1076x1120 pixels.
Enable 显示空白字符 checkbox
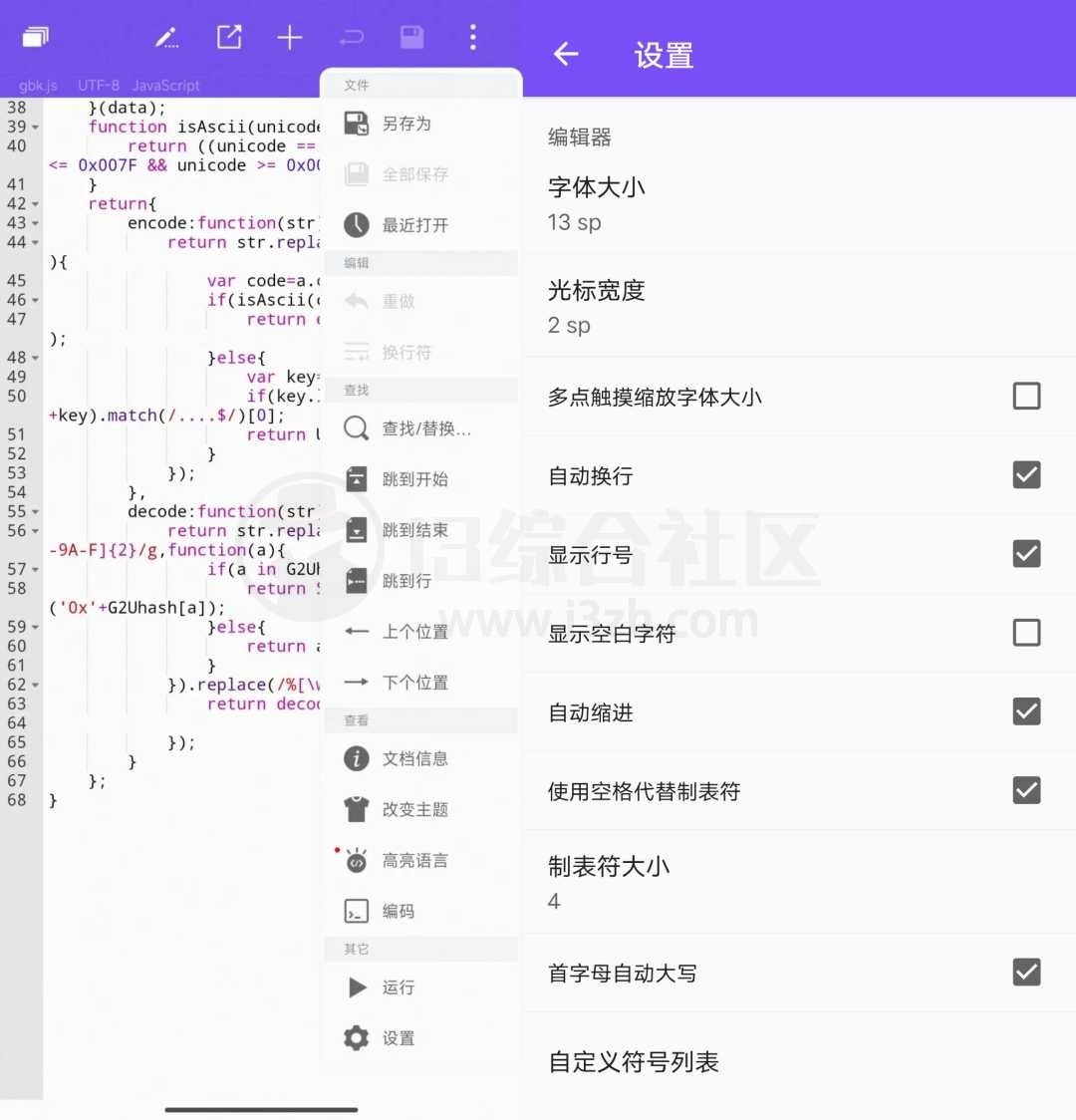click(x=1026, y=632)
